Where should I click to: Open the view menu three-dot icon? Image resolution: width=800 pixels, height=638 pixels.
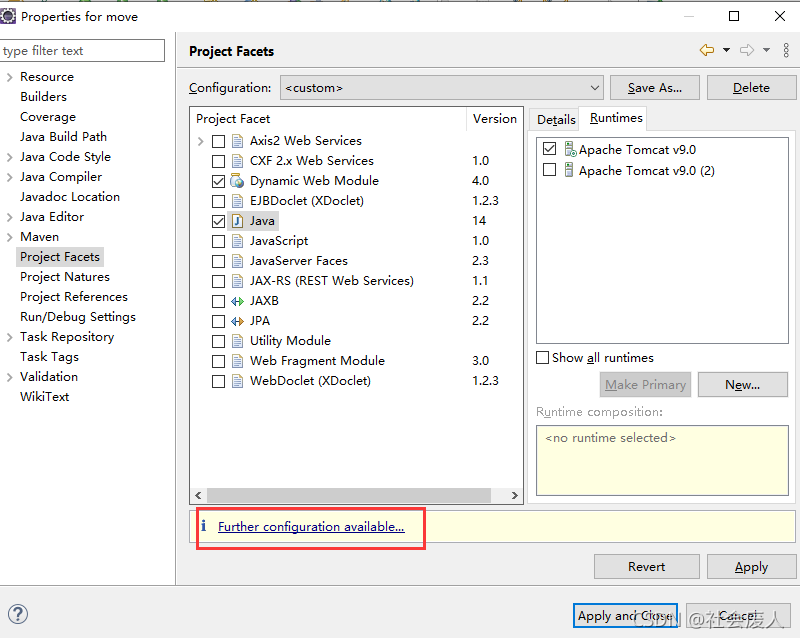coord(786,50)
